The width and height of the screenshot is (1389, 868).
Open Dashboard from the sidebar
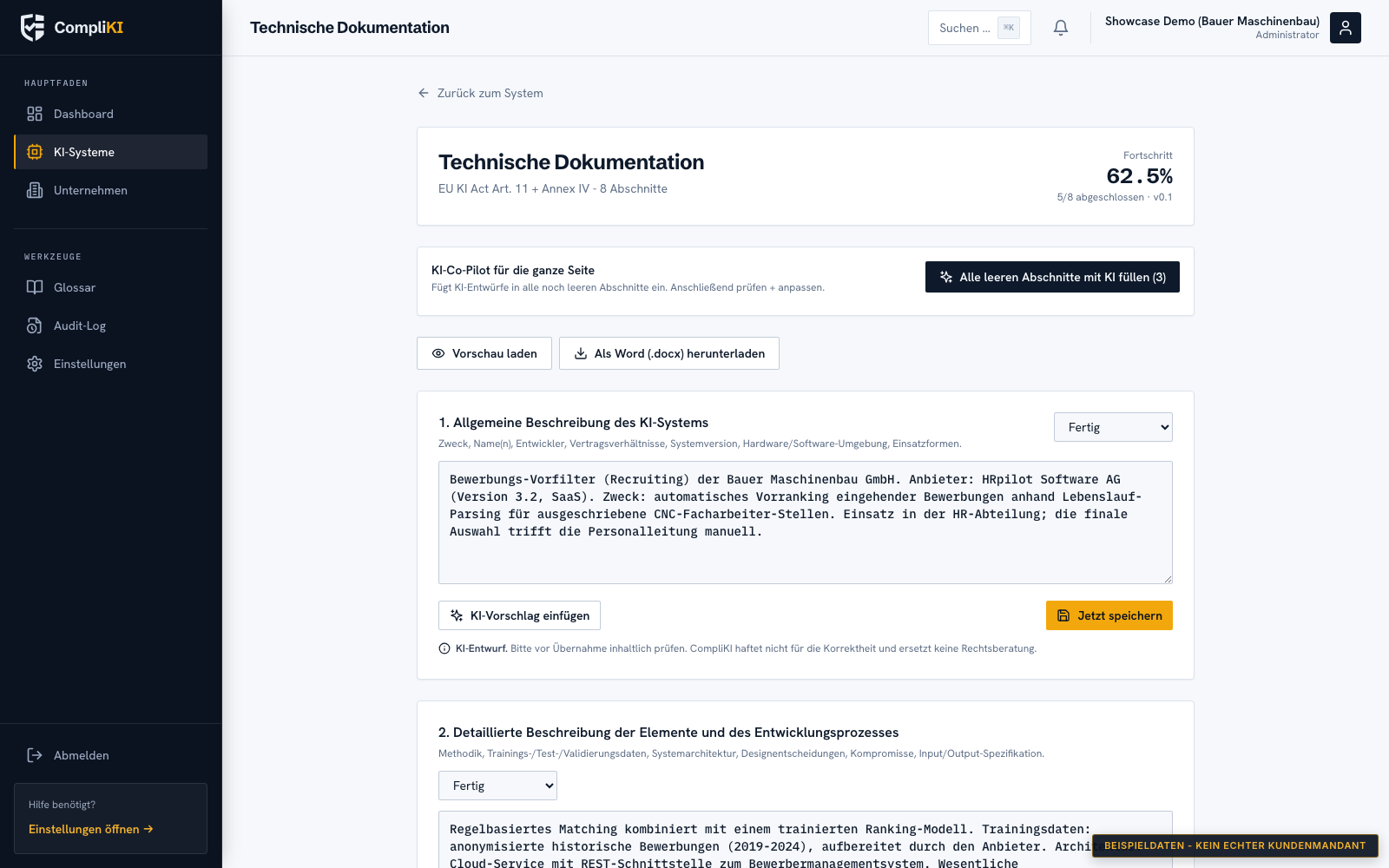pos(110,114)
